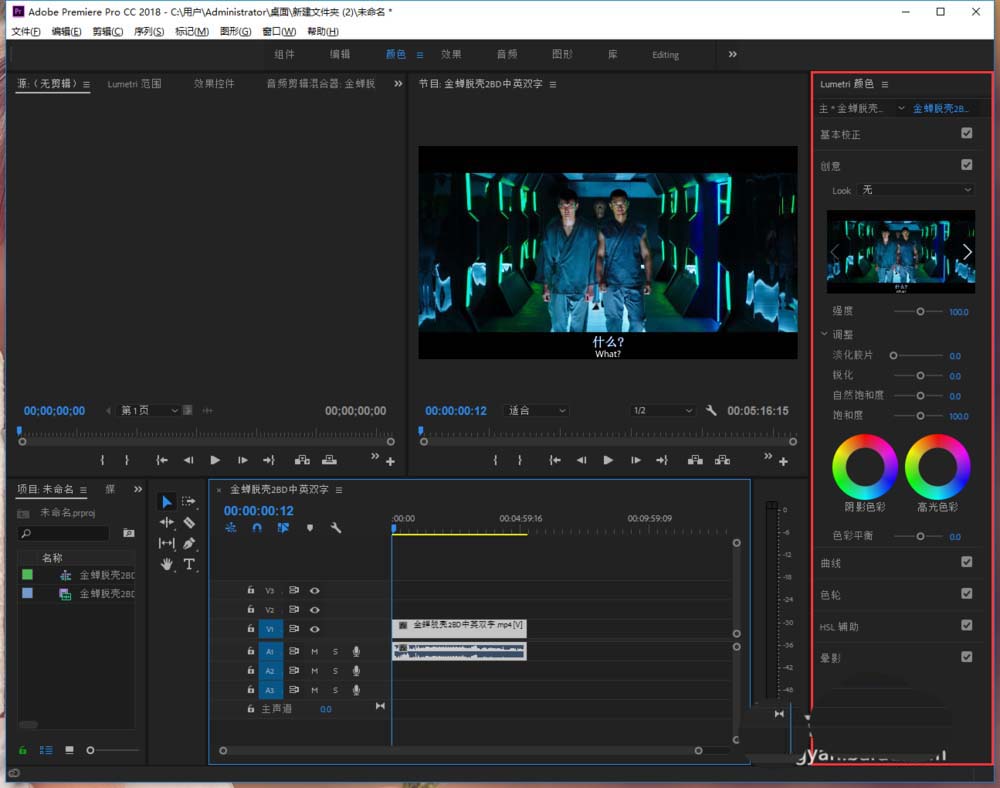Click the video clip on track V1
Screen dimensions: 1000x788
click(x=458, y=626)
